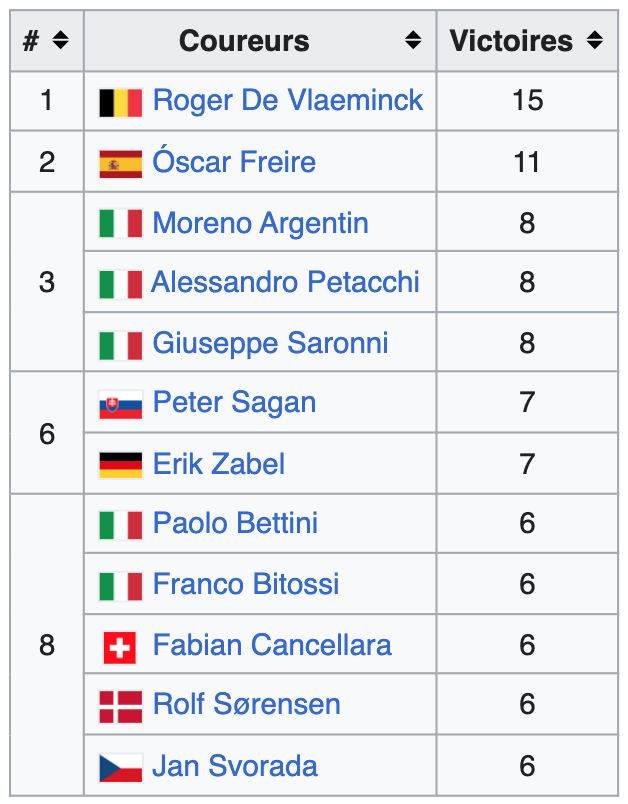
Task: Click the Italian flag beside Moreno Argentin
Action: coord(120,224)
